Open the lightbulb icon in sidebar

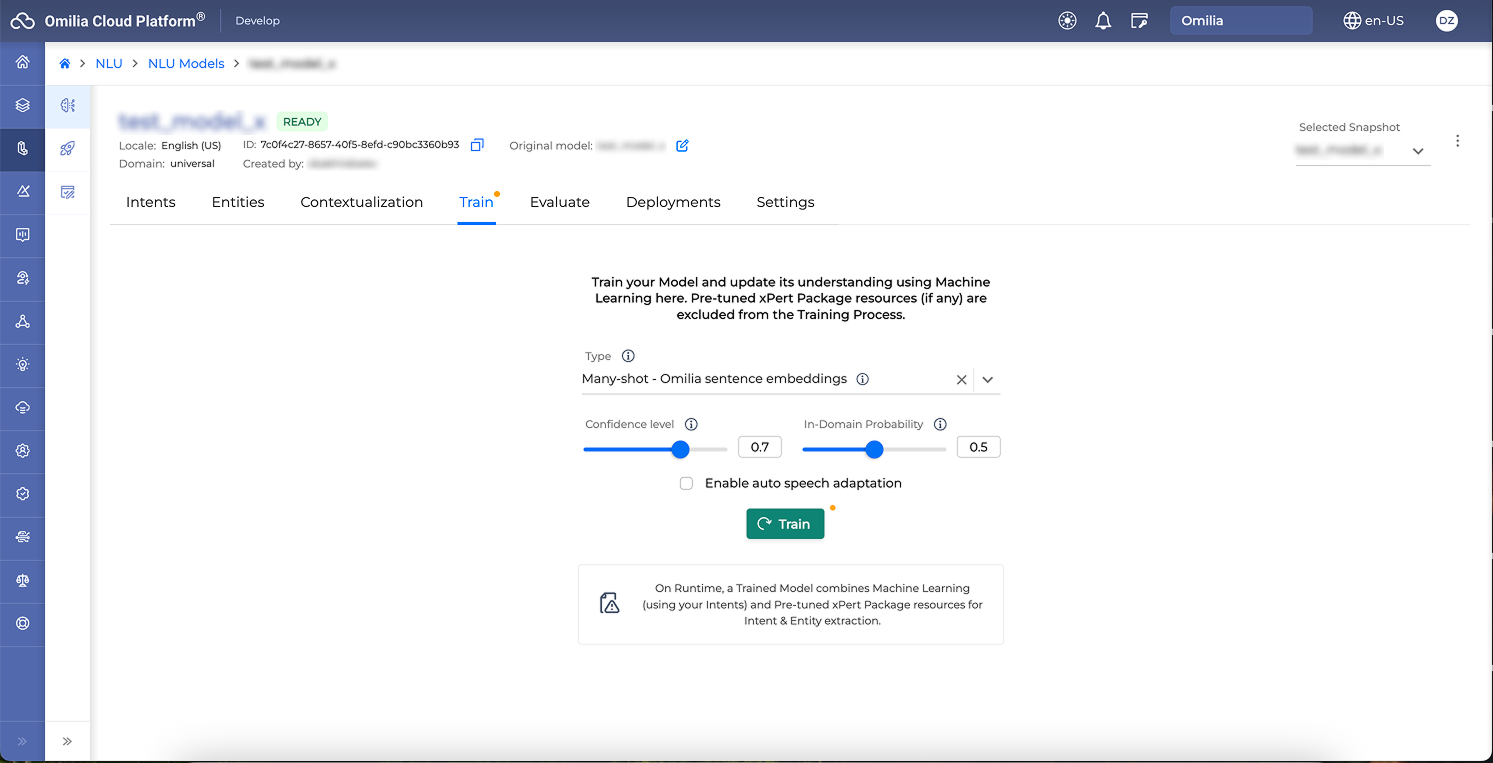pyautogui.click(x=22, y=365)
